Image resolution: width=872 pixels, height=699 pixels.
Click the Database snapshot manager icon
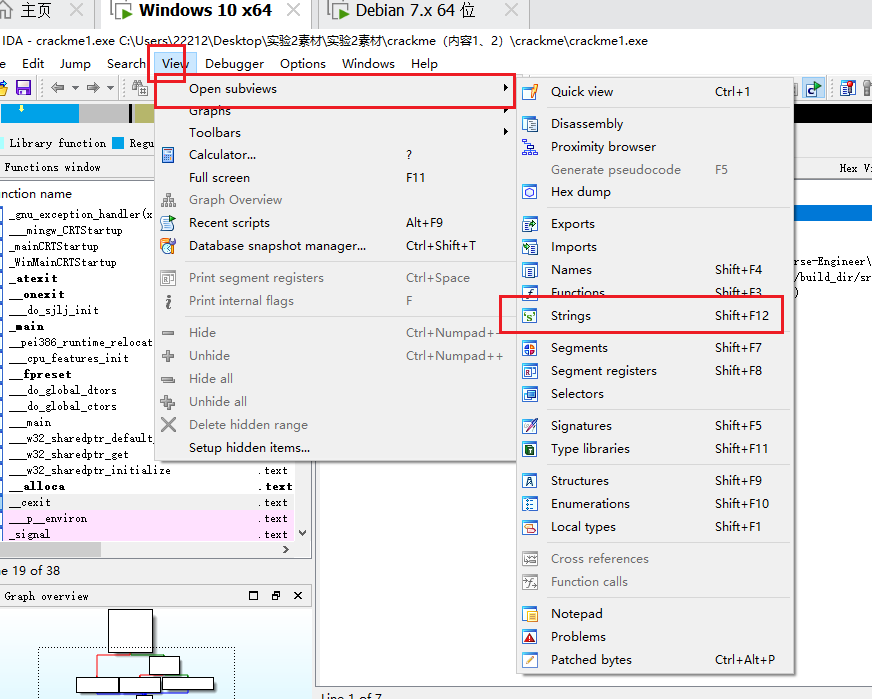pyautogui.click(x=168, y=246)
